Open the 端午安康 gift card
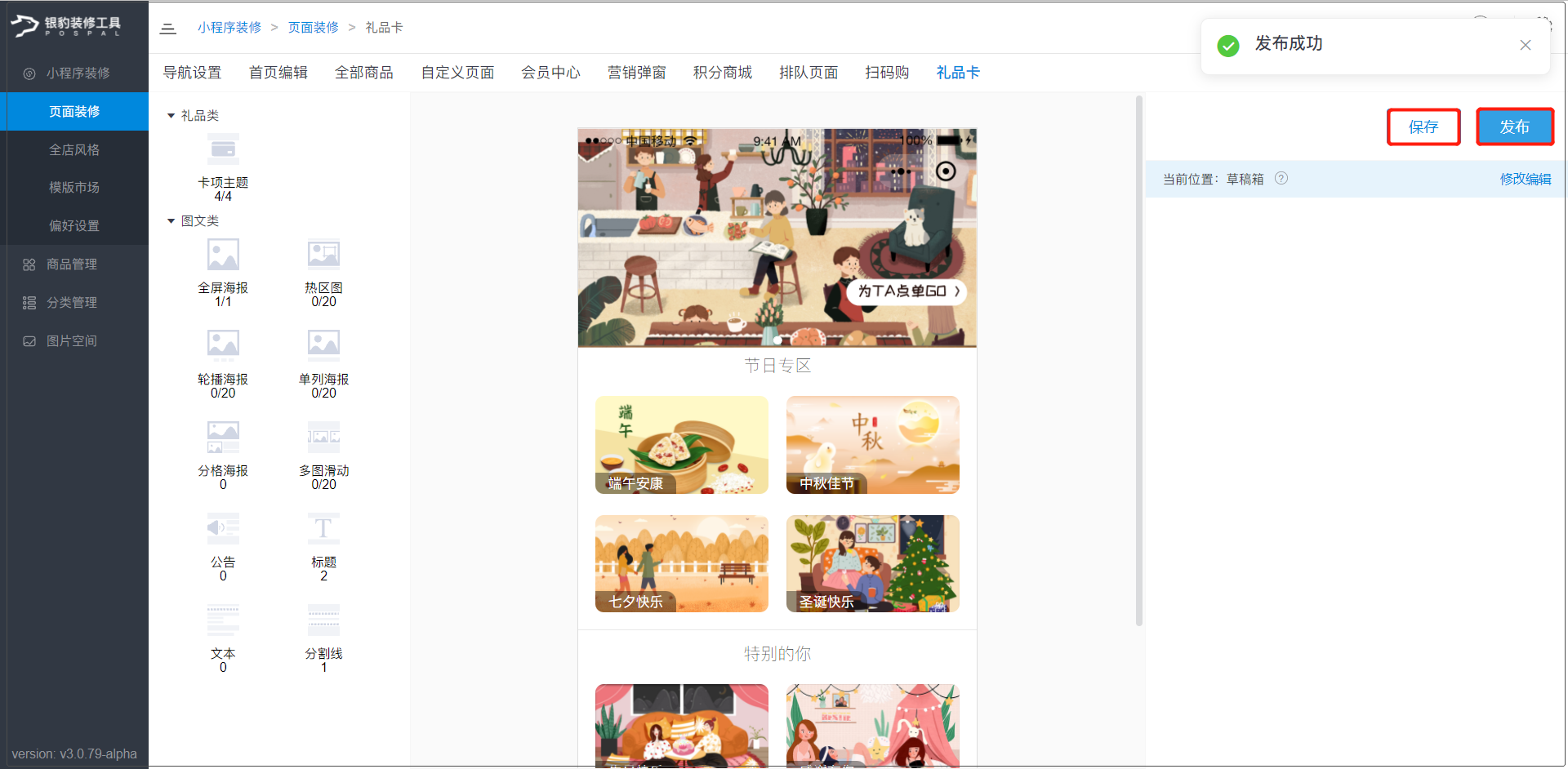Image resolution: width=1568 pixels, height=769 pixels. [x=682, y=445]
